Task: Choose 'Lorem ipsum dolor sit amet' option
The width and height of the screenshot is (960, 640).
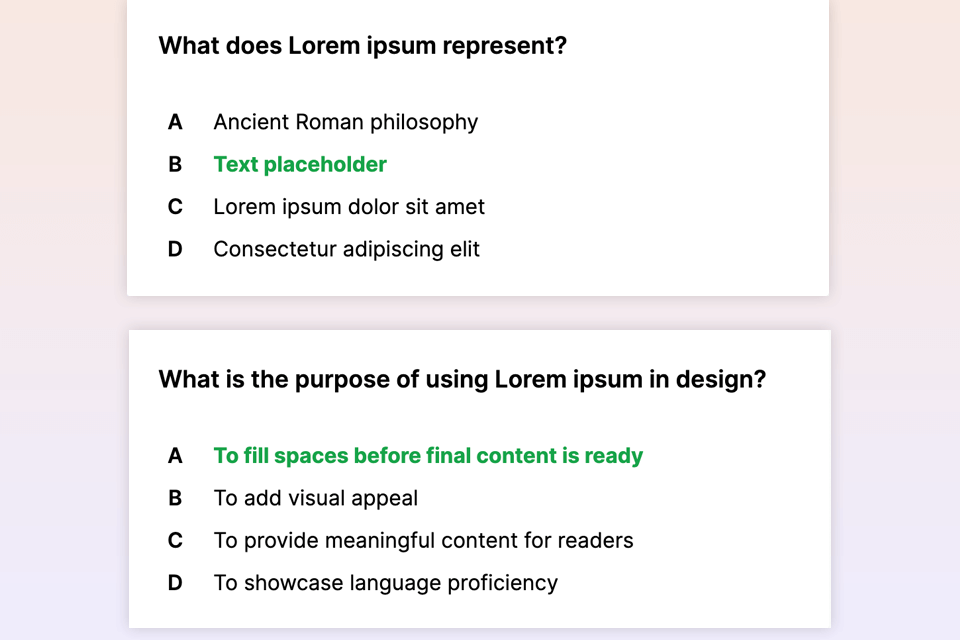Action: coord(349,207)
